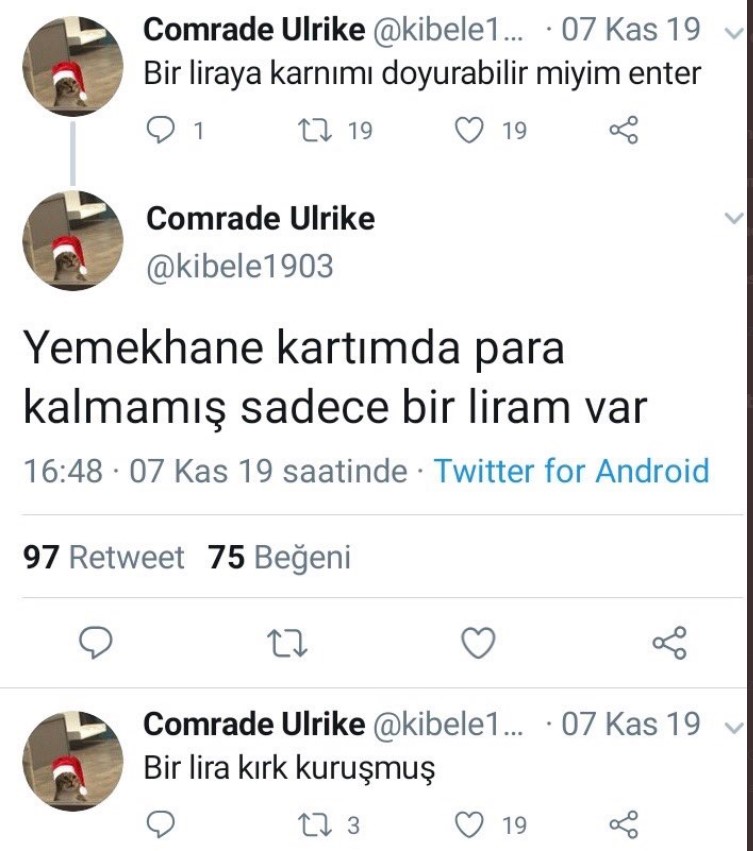Viewport: 753px width, 851px height.
Task: Open options chevron on the last tweet
Action: click(x=733, y=724)
